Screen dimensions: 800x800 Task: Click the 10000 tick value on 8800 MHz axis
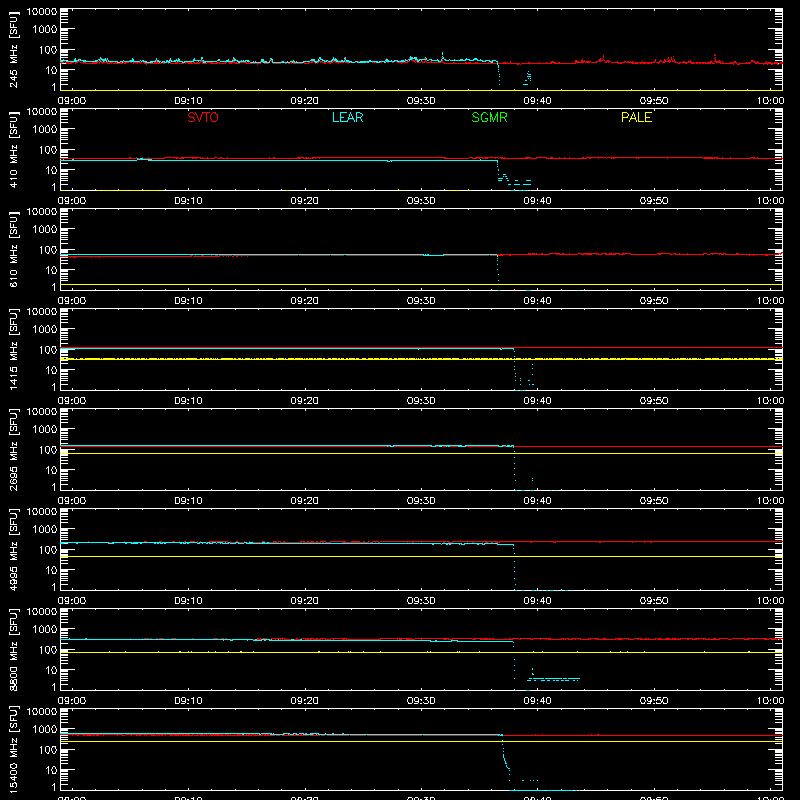coord(42,612)
